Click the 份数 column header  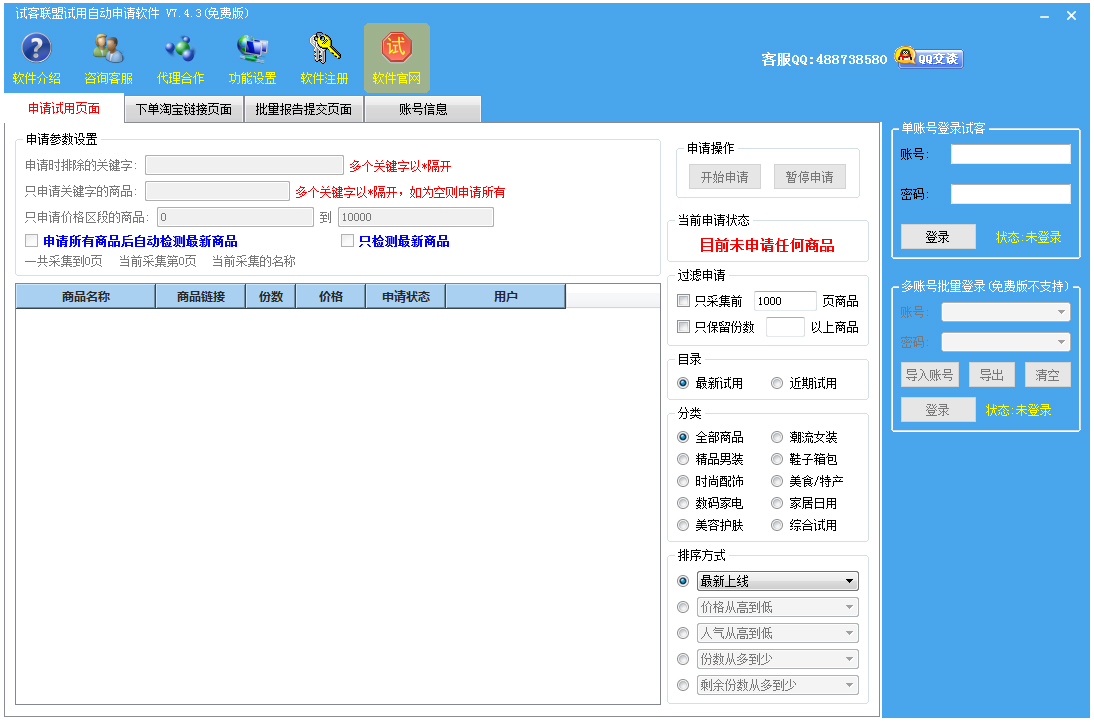pos(271,296)
